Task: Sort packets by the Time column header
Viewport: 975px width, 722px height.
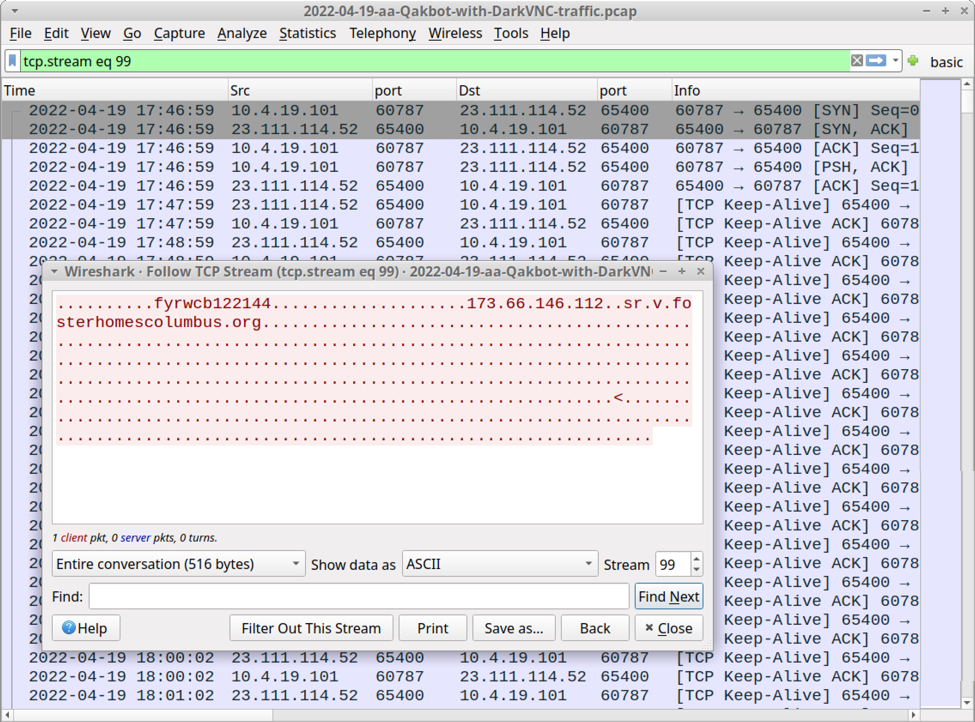Action: pyautogui.click(x=115, y=90)
